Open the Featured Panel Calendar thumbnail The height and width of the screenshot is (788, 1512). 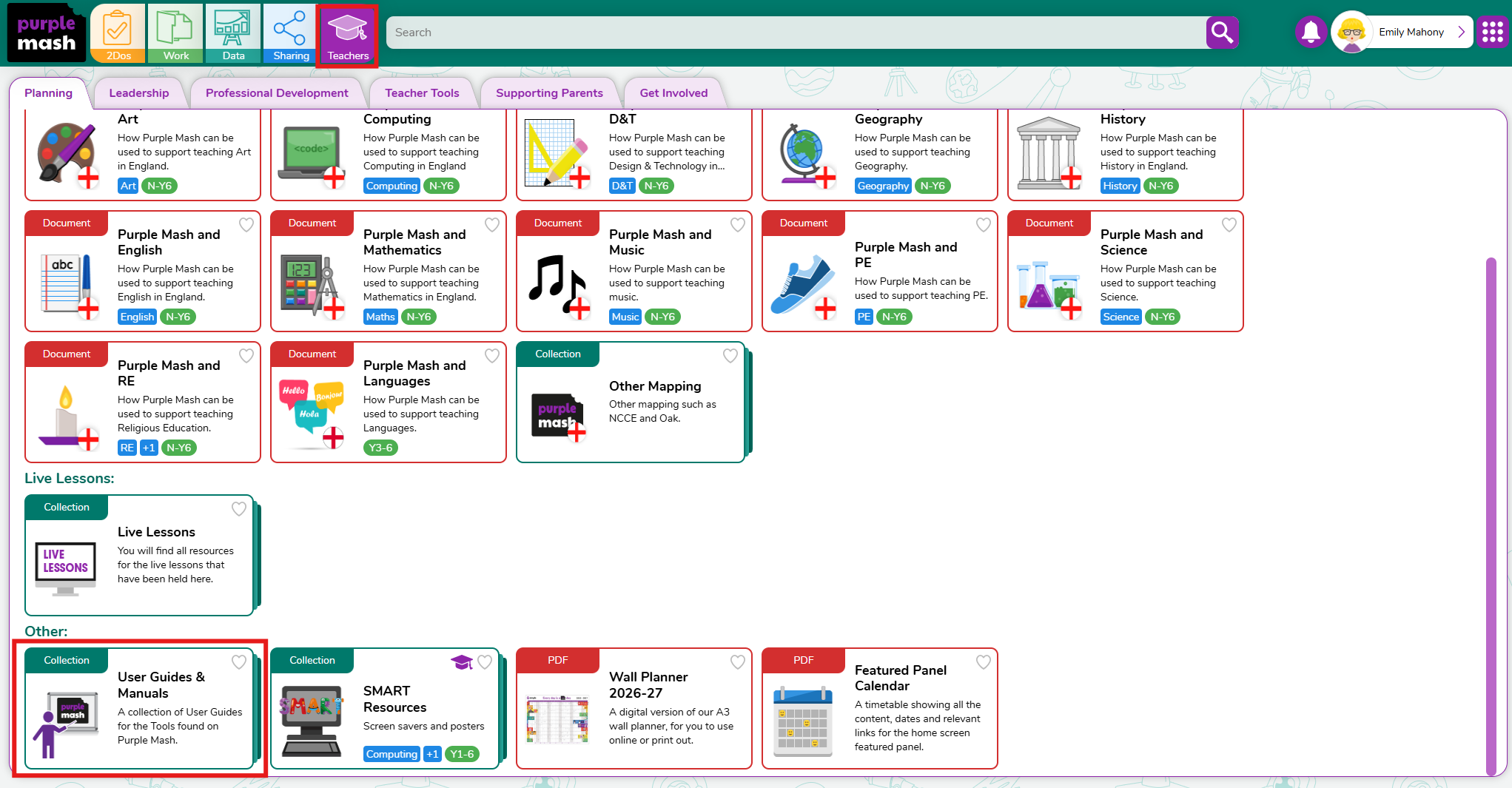pyautogui.click(x=803, y=721)
